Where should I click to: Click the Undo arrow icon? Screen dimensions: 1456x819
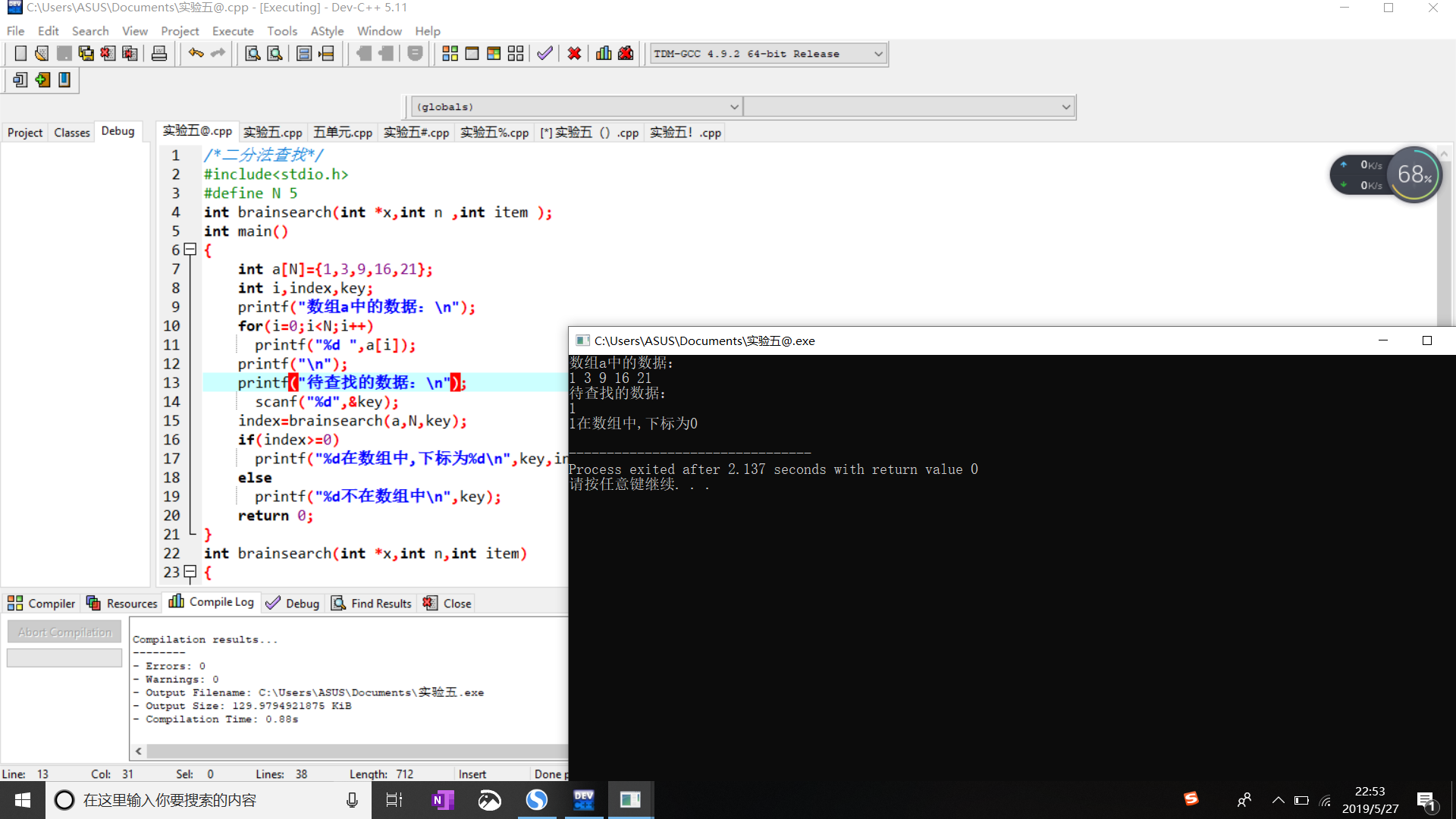[x=196, y=54]
